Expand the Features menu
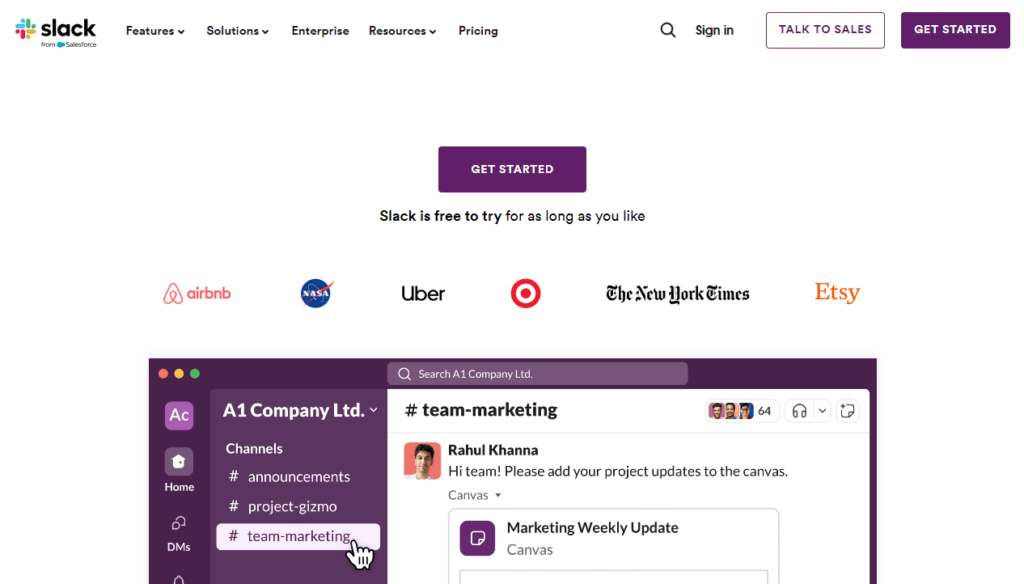 pos(155,31)
